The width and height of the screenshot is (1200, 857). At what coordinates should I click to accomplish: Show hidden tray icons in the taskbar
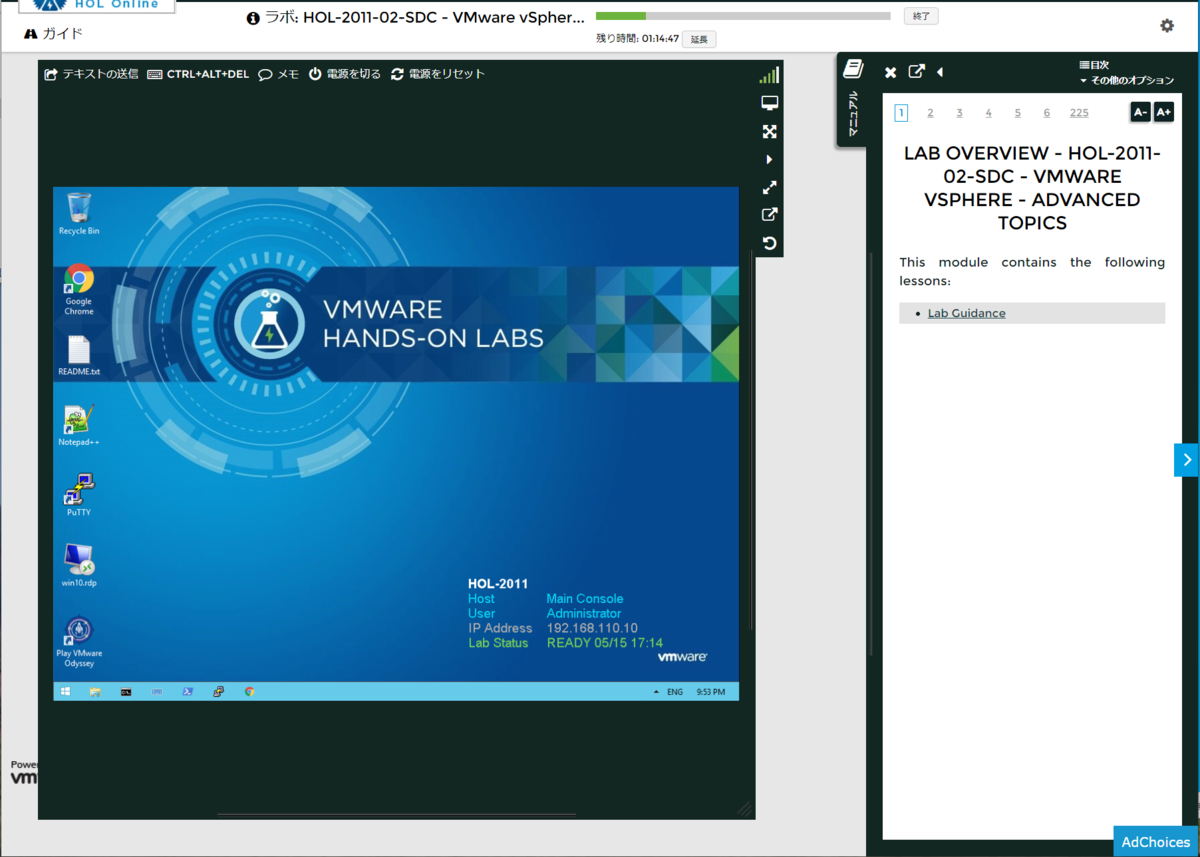point(657,692)
